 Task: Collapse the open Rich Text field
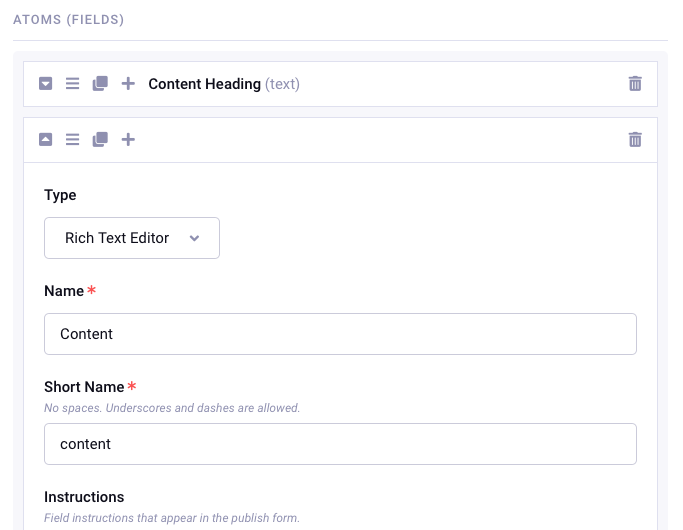[x=45, y=140]
